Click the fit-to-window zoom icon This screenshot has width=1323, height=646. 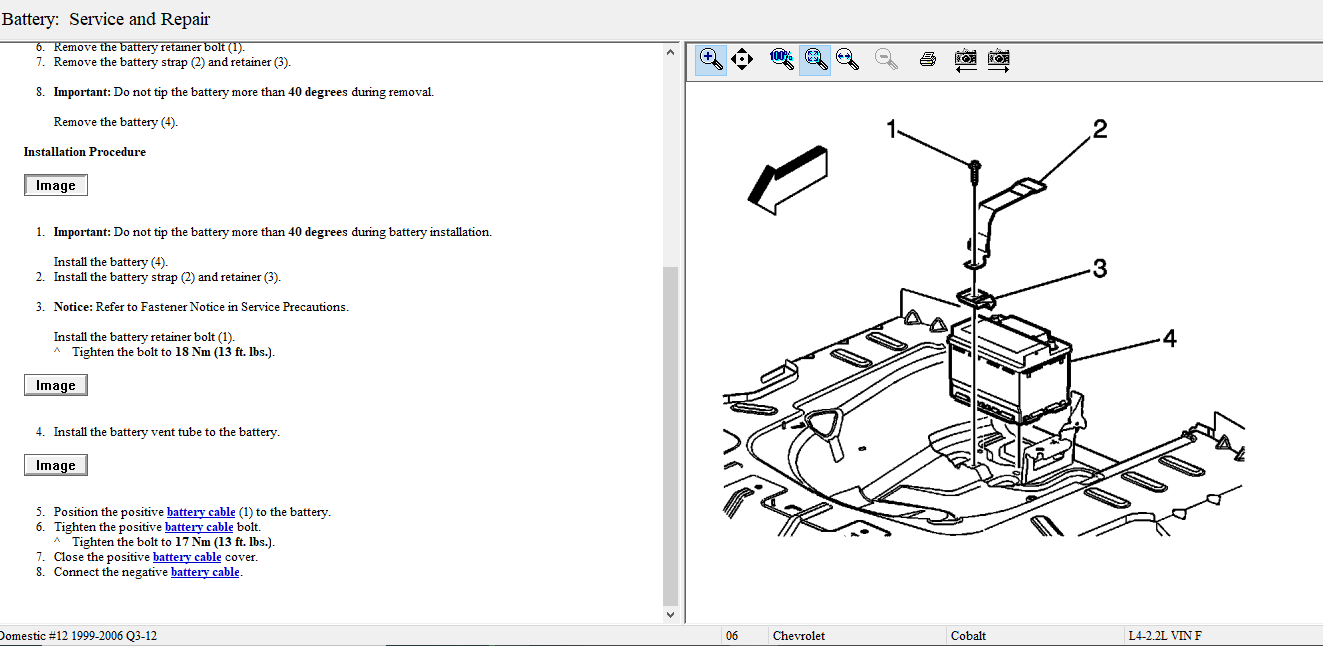tap(815, 59)
